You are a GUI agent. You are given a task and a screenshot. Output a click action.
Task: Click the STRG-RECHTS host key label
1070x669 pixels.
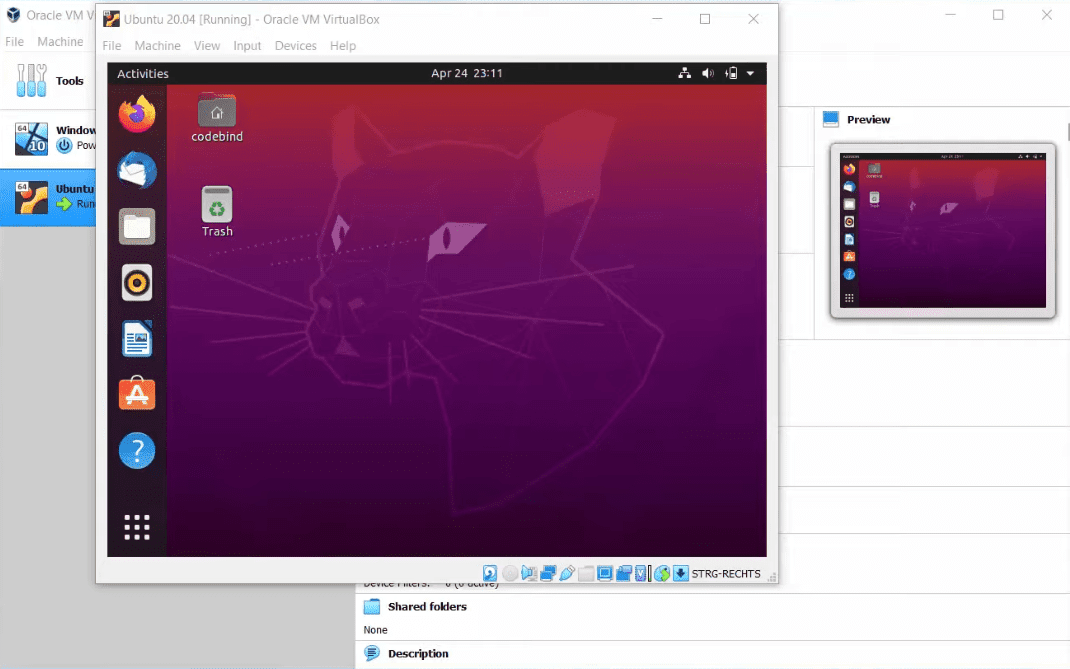[726, 573]
